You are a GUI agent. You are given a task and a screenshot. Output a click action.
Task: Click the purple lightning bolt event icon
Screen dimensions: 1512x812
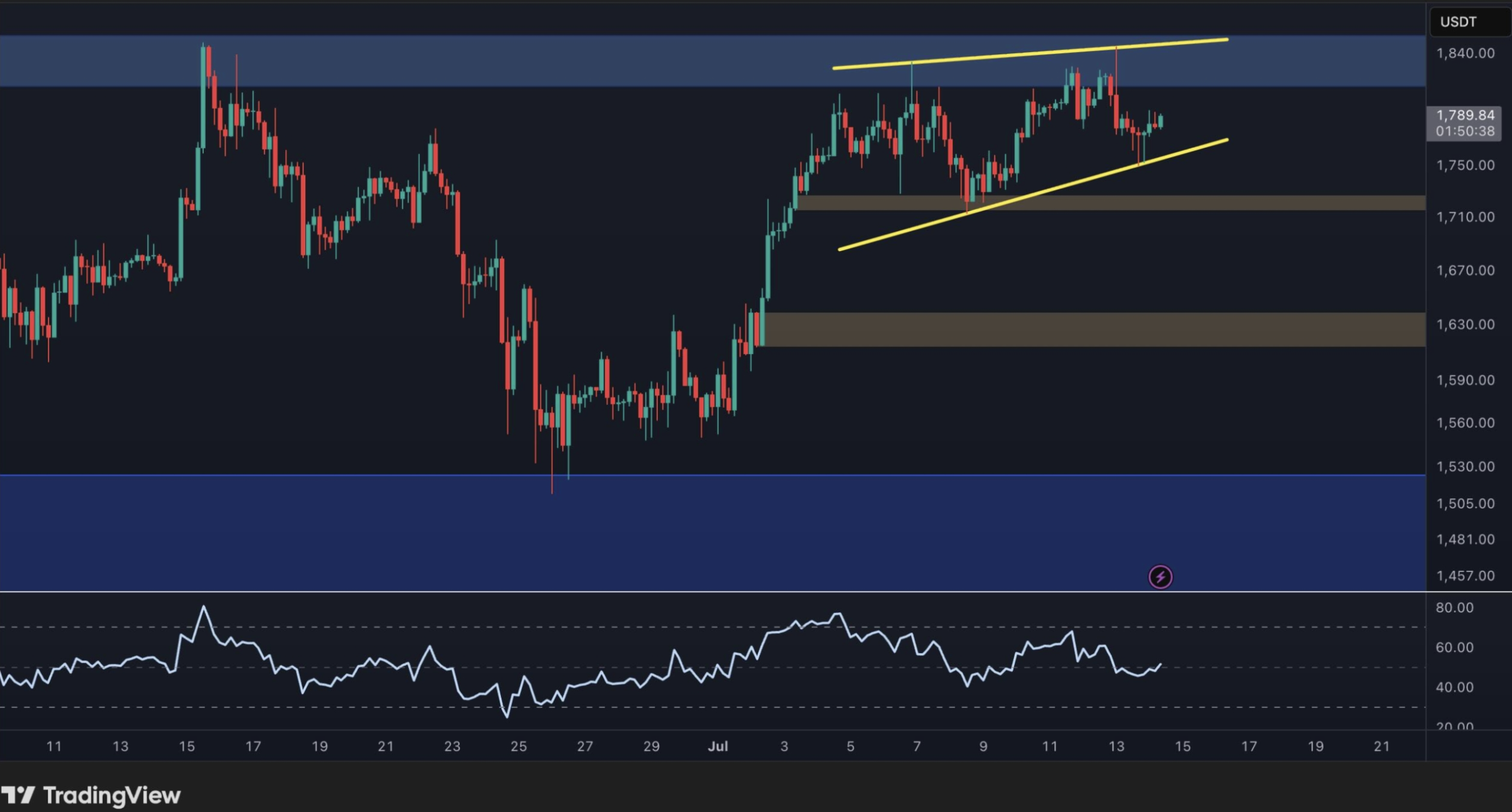(x=1160, y=577)
